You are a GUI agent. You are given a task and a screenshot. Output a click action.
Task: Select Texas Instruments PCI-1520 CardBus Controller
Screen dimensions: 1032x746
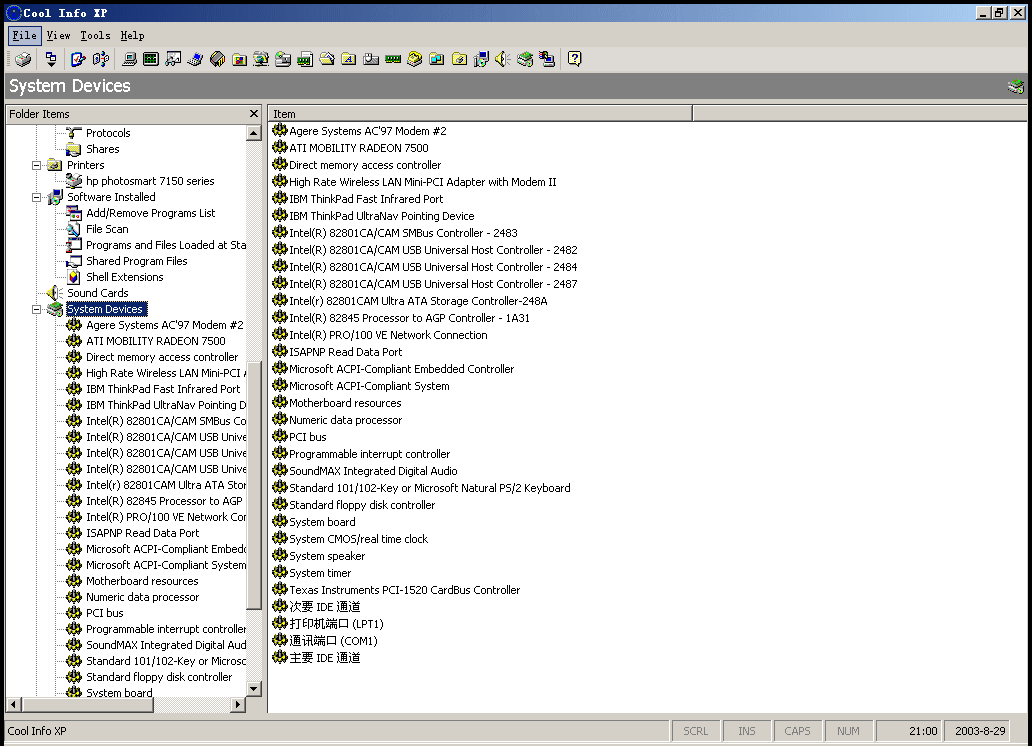405,590
